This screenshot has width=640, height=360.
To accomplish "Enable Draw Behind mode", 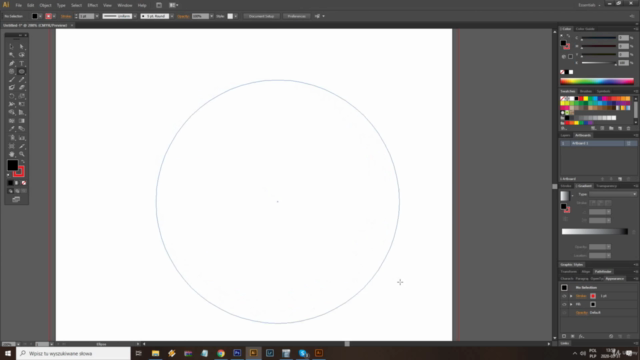I will 17,191.
